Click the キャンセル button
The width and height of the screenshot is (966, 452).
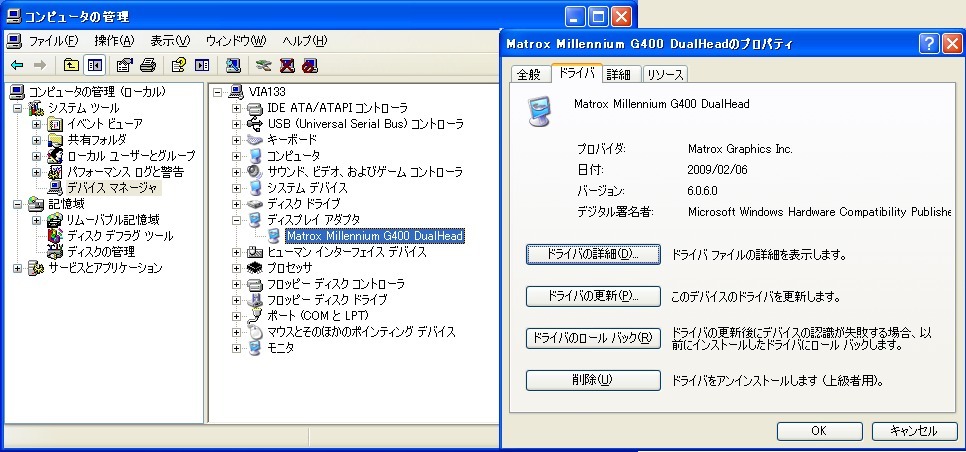tap(914, 431)
